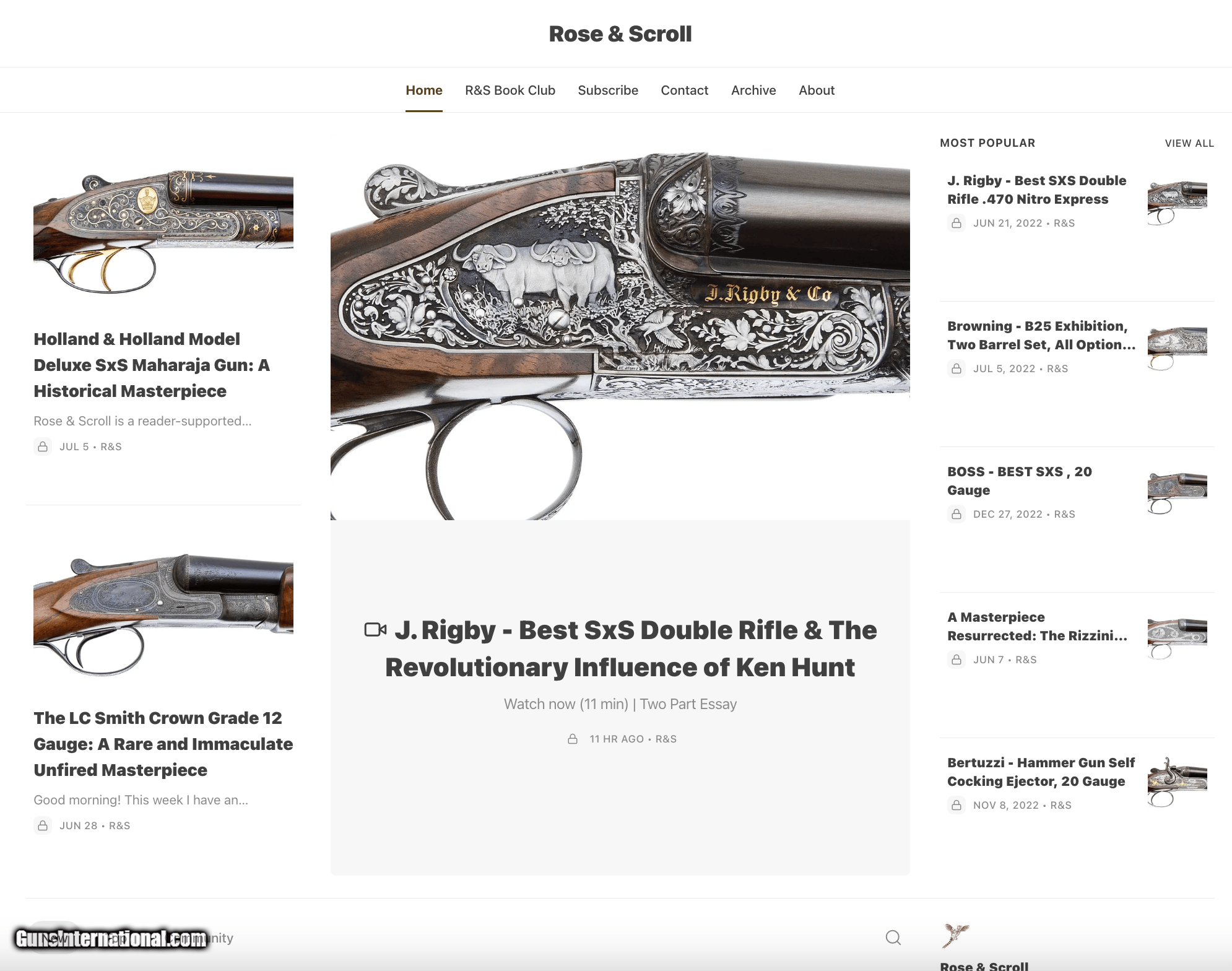Click lock icon next to JUN 21, 2022

pos(957,223)
